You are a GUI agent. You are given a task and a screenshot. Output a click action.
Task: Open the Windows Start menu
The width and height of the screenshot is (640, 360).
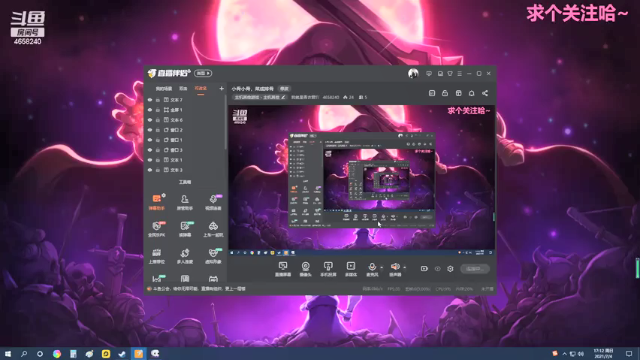coord(8,353)
